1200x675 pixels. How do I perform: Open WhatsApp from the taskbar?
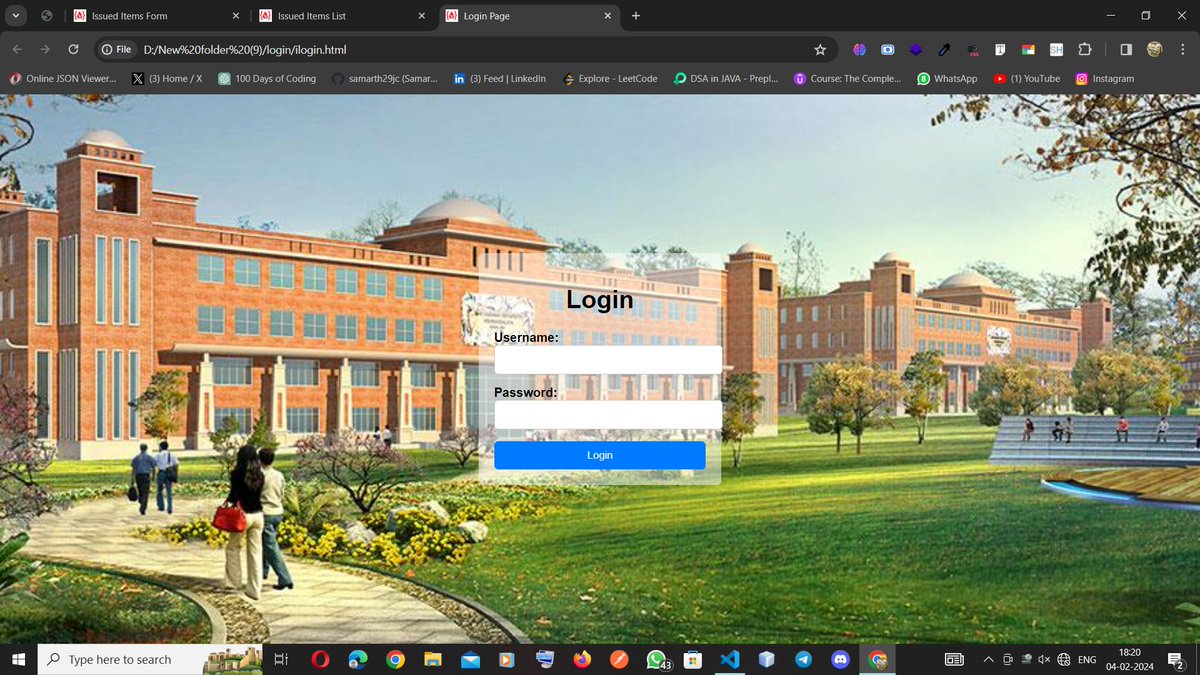click(657, 659)
